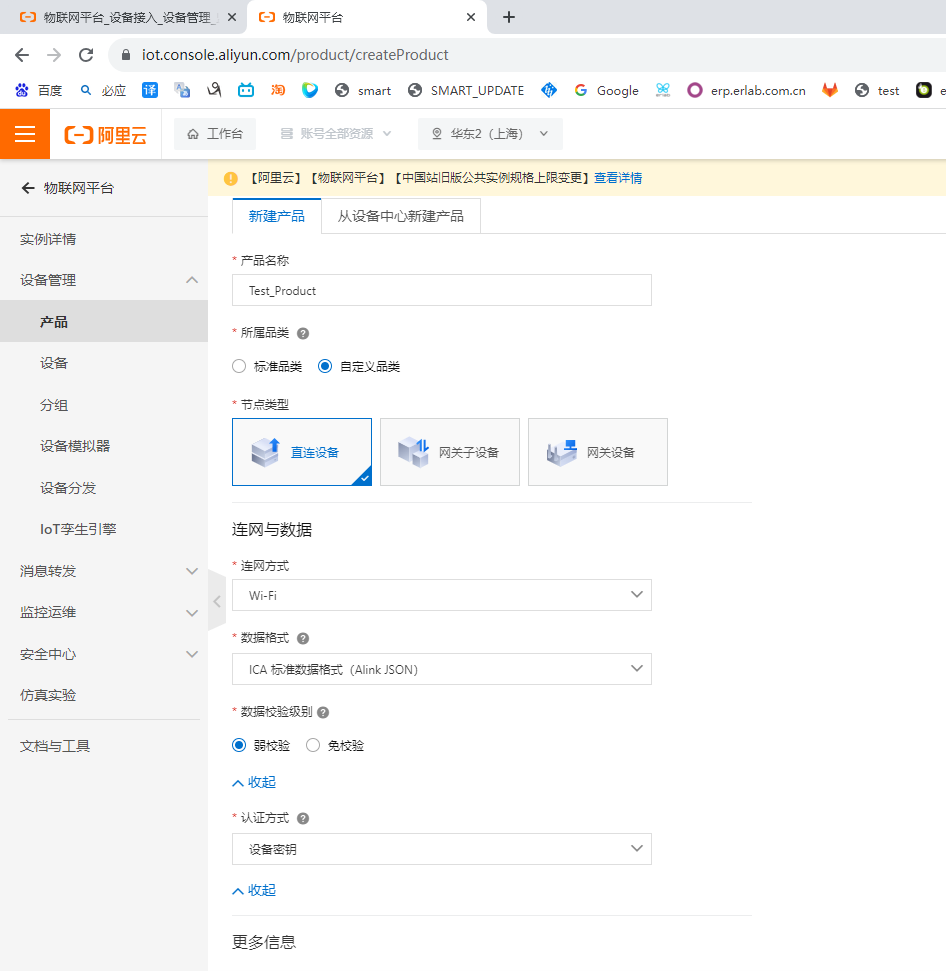Click the help icon beside 所属品类
The width and height of the screenshot is (946, 971).
[x=303, y=334]
